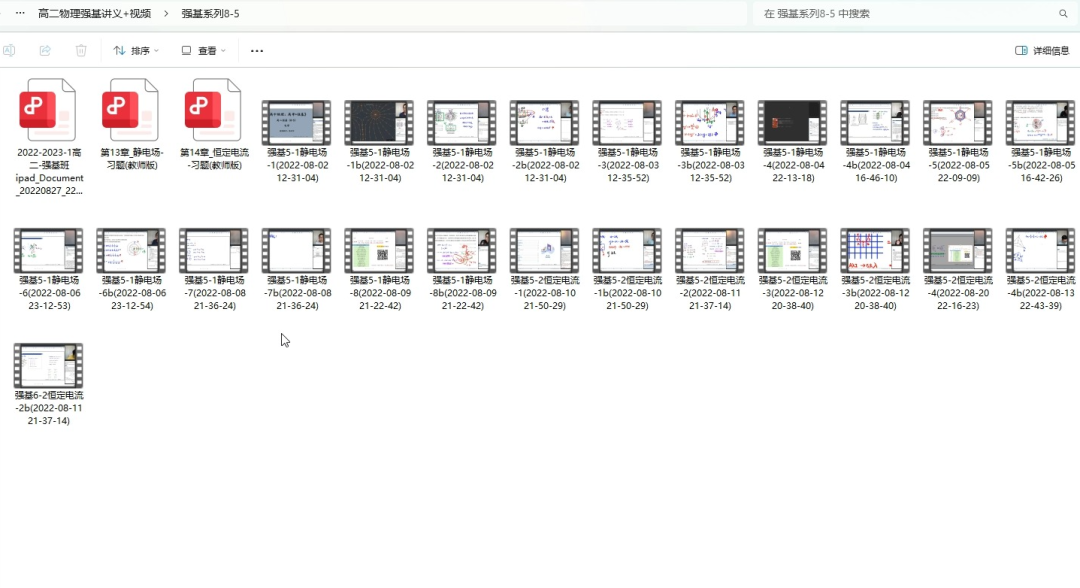Select video 强基5-1静电场-4 (2022-08-04 22-13-18)
The width and height of the screenshot is (1080, 588).
coord(791,124)
